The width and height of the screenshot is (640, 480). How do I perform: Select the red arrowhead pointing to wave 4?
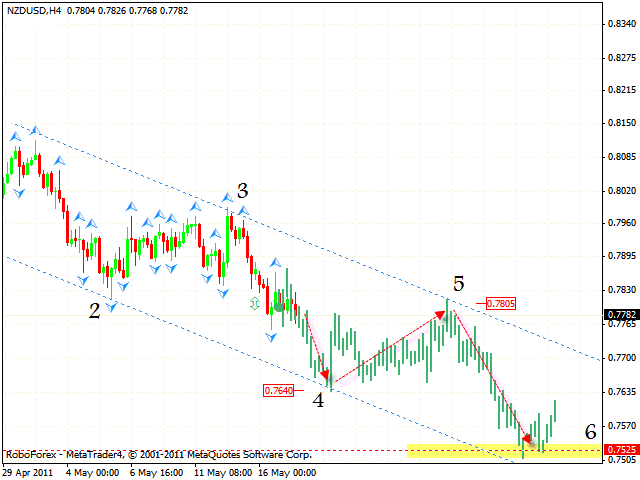click(324, 374)
